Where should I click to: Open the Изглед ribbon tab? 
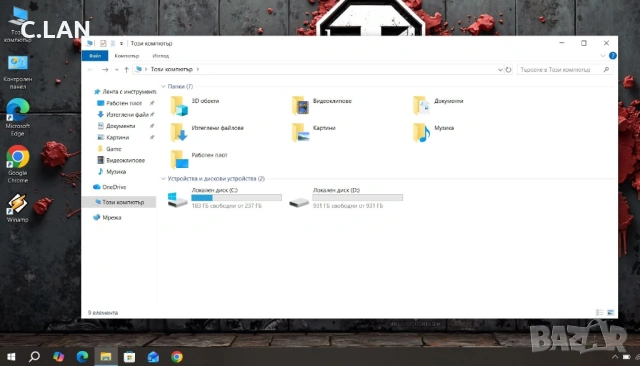160,56
